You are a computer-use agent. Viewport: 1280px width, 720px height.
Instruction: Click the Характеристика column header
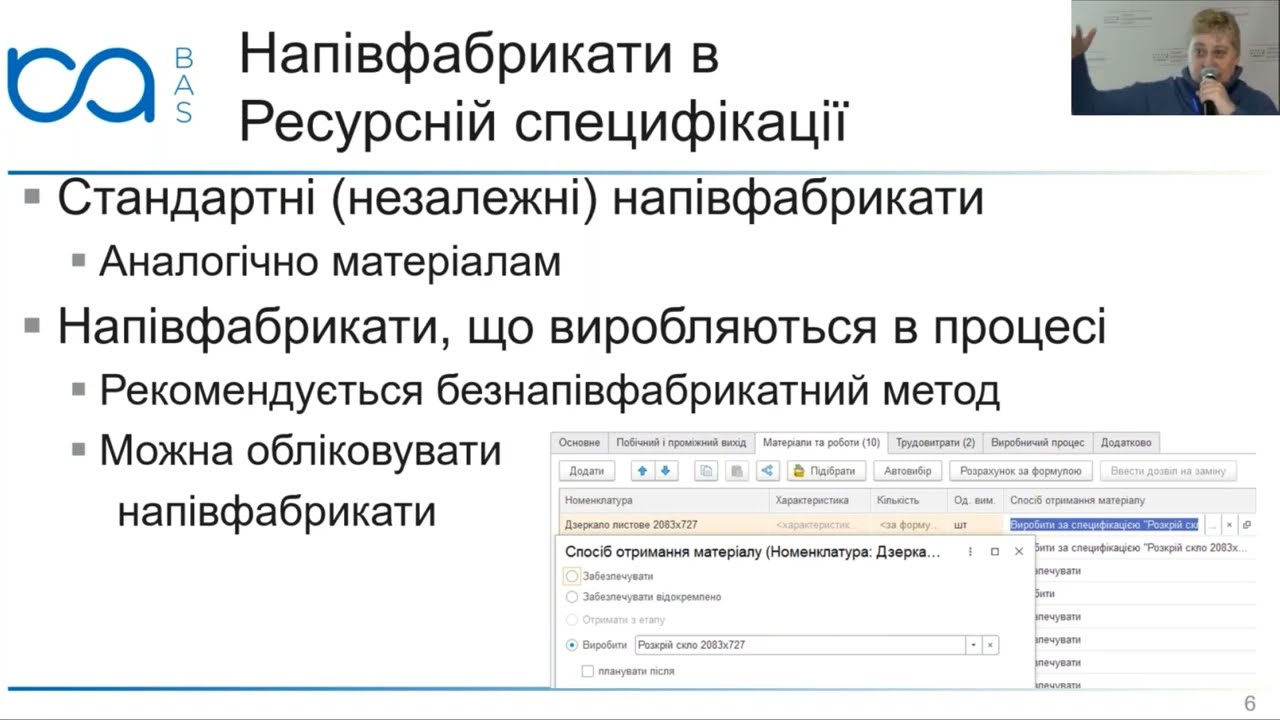pyautogui.click(x=820, y=500)
